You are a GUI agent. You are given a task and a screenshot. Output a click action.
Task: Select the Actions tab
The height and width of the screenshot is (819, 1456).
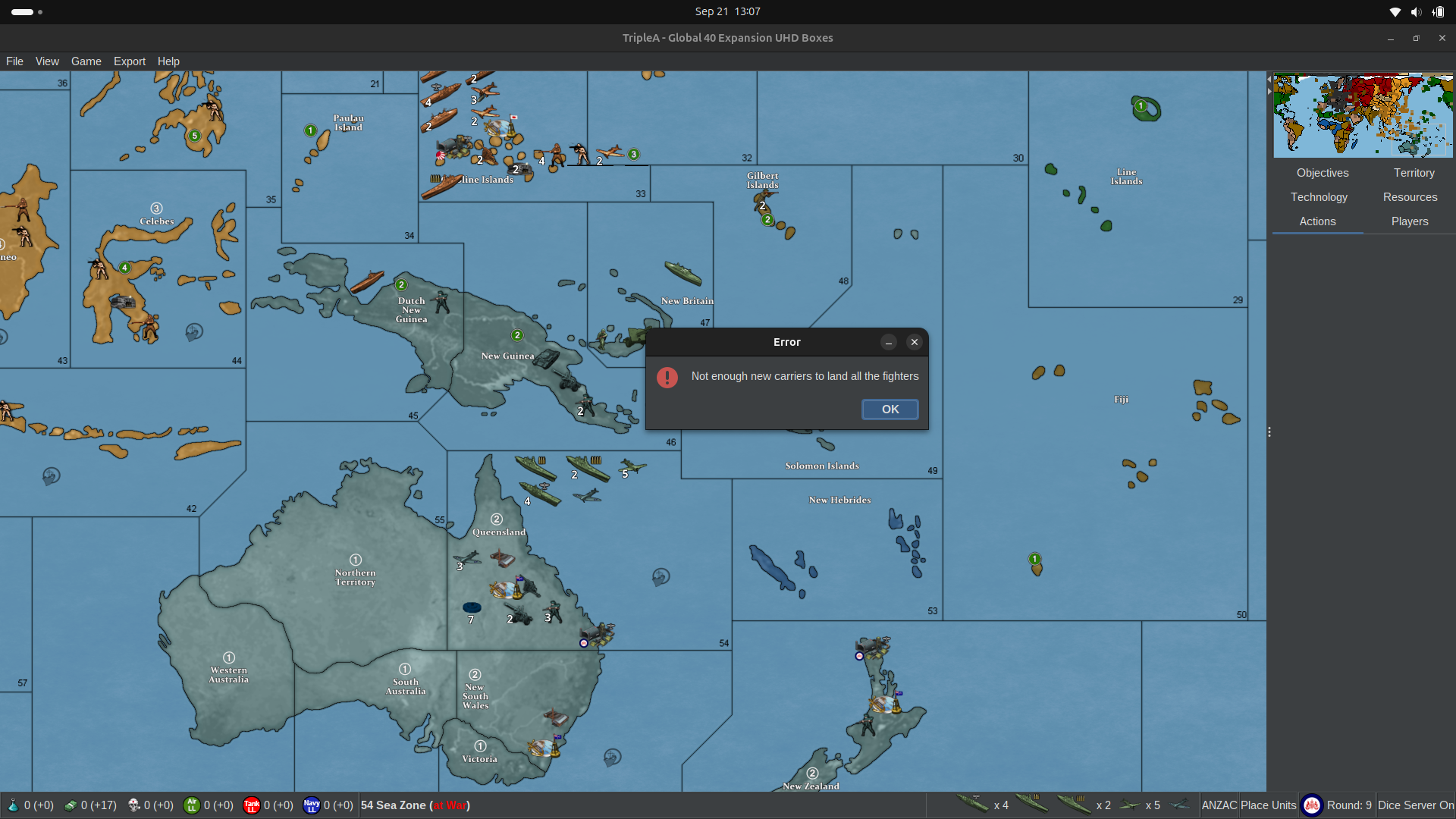pyautogui.click(x=1318, y=221)
